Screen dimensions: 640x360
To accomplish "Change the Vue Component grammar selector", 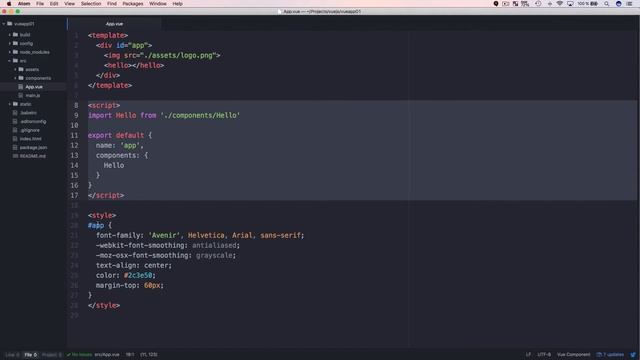I will [573, 355].
